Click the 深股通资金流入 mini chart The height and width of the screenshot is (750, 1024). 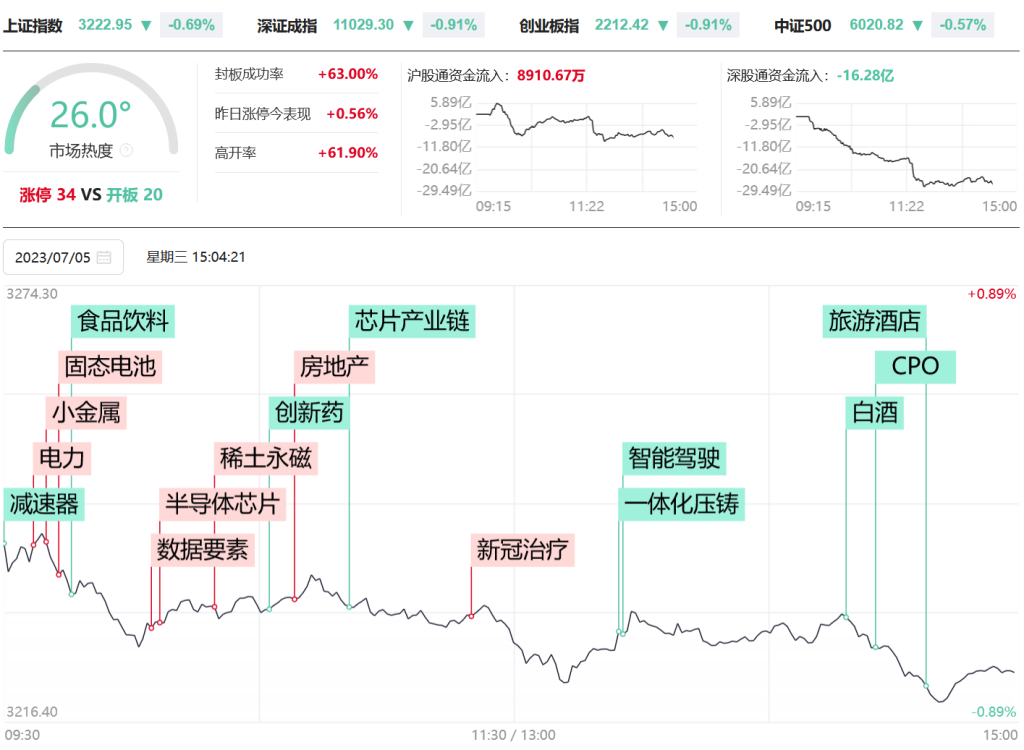tap(896, 150)
